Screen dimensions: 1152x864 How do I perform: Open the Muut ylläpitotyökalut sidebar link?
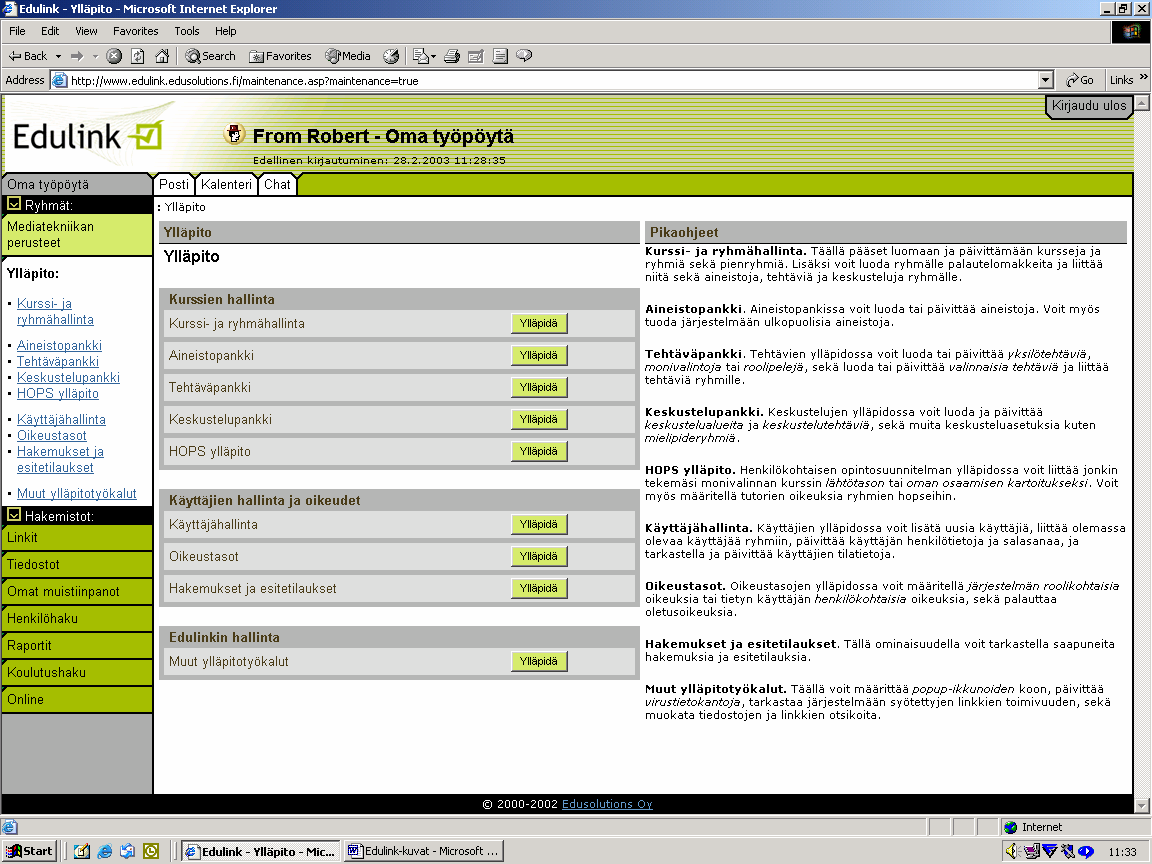[x=77, y=494]
